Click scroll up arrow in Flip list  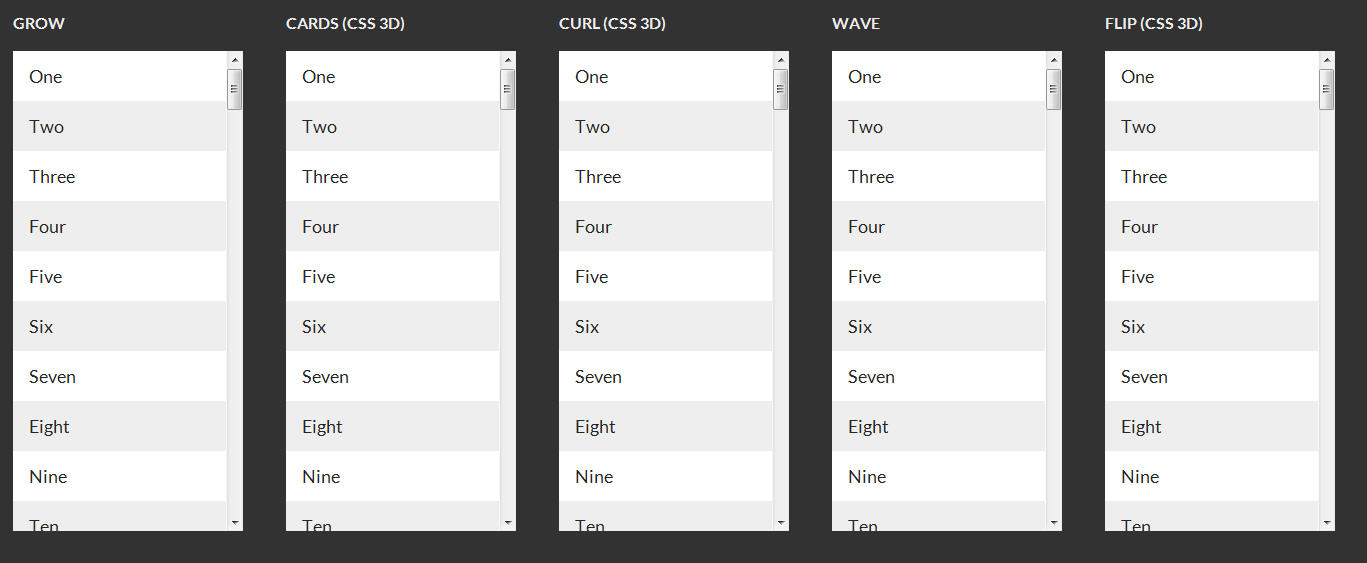(1327, 59)
